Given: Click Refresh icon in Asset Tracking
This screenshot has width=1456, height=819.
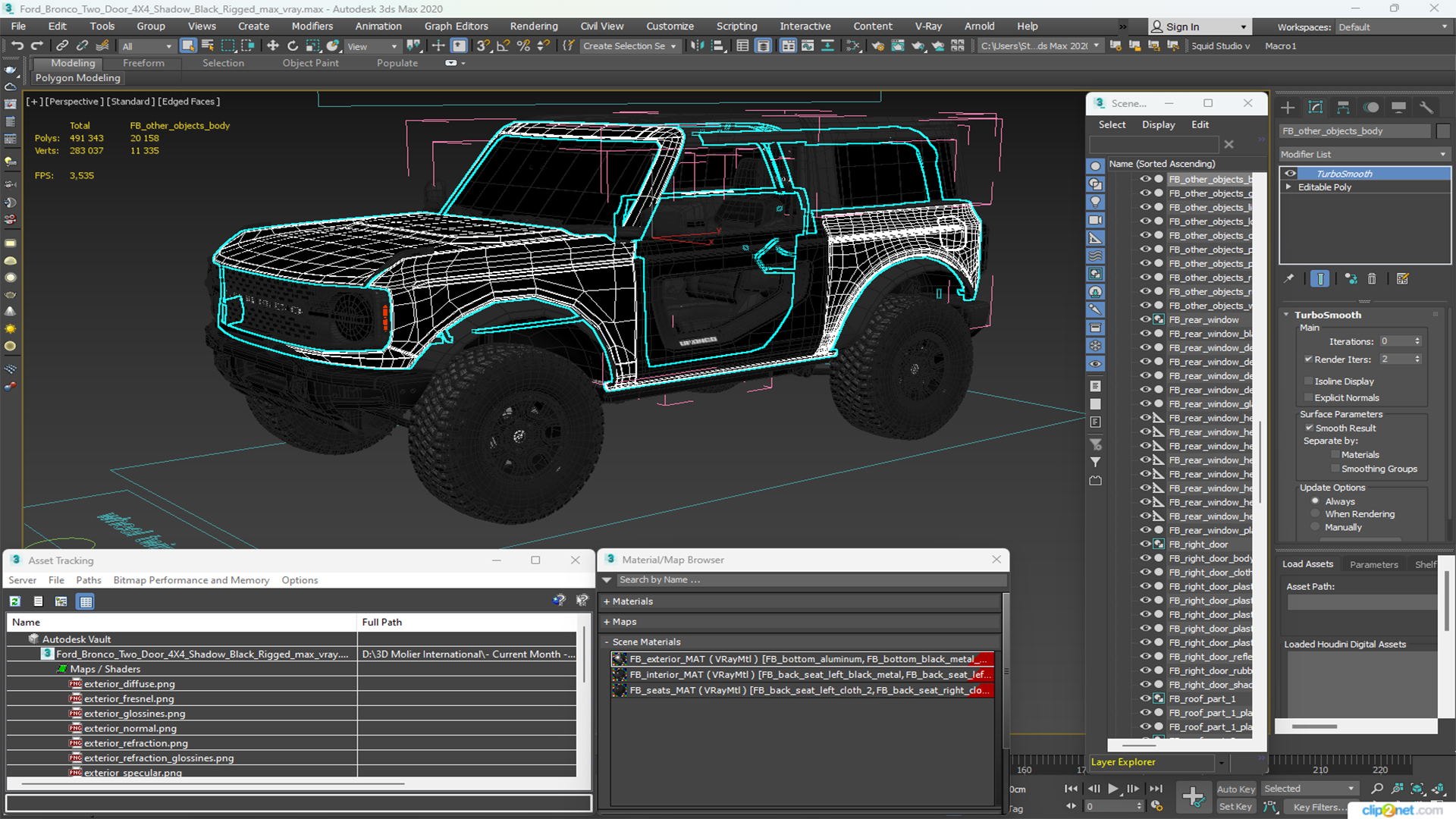Looking at the screenshot, I should (x=15, y=601).
